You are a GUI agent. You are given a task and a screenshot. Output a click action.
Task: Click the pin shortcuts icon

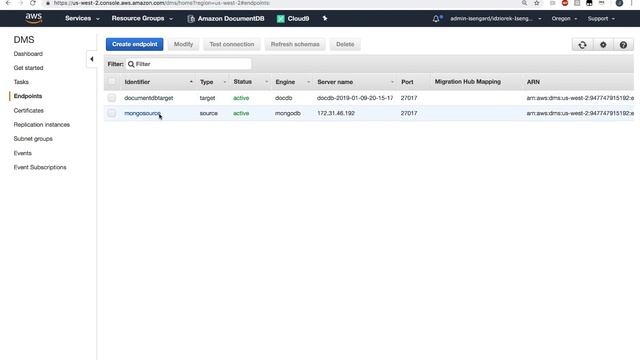coord(325,18)
